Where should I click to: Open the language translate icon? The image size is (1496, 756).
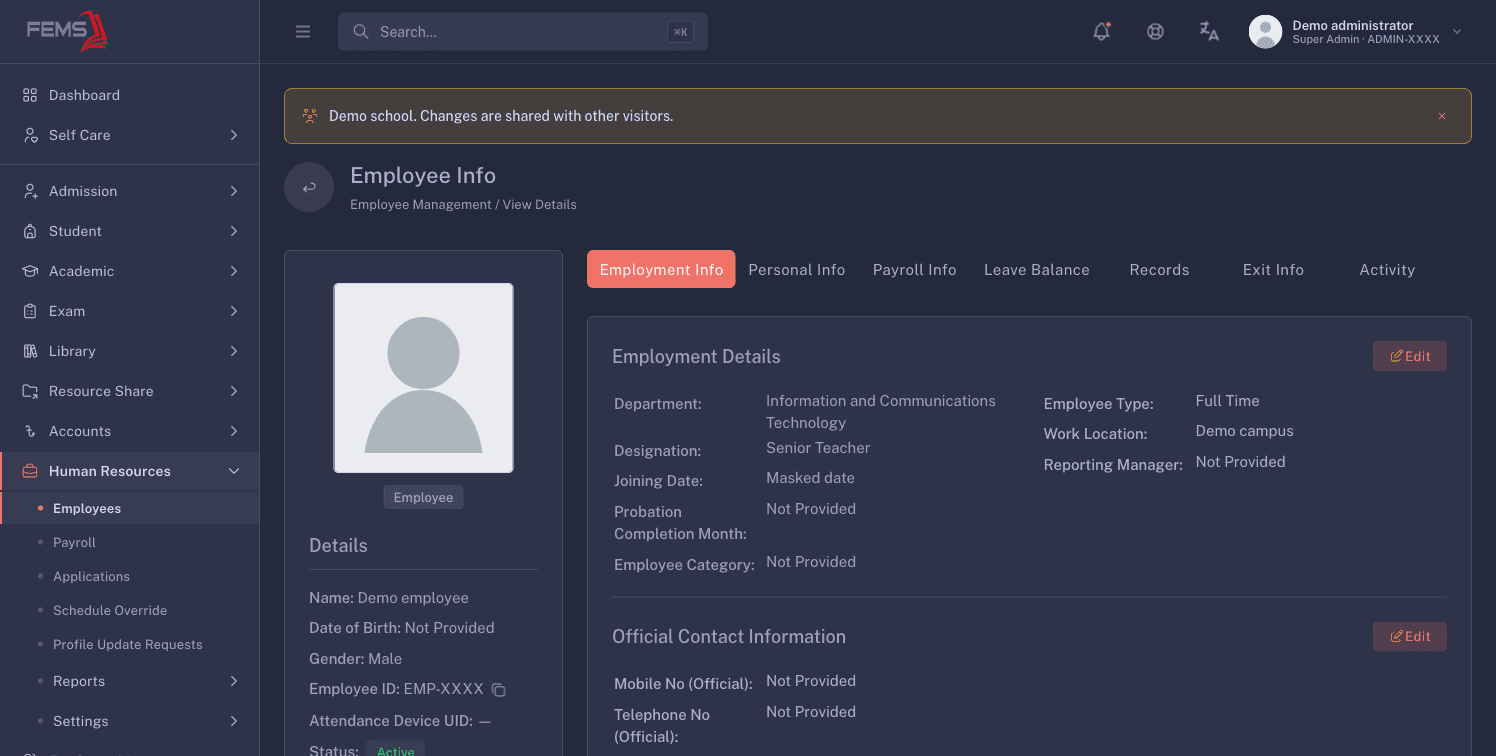click(1209, 31)
